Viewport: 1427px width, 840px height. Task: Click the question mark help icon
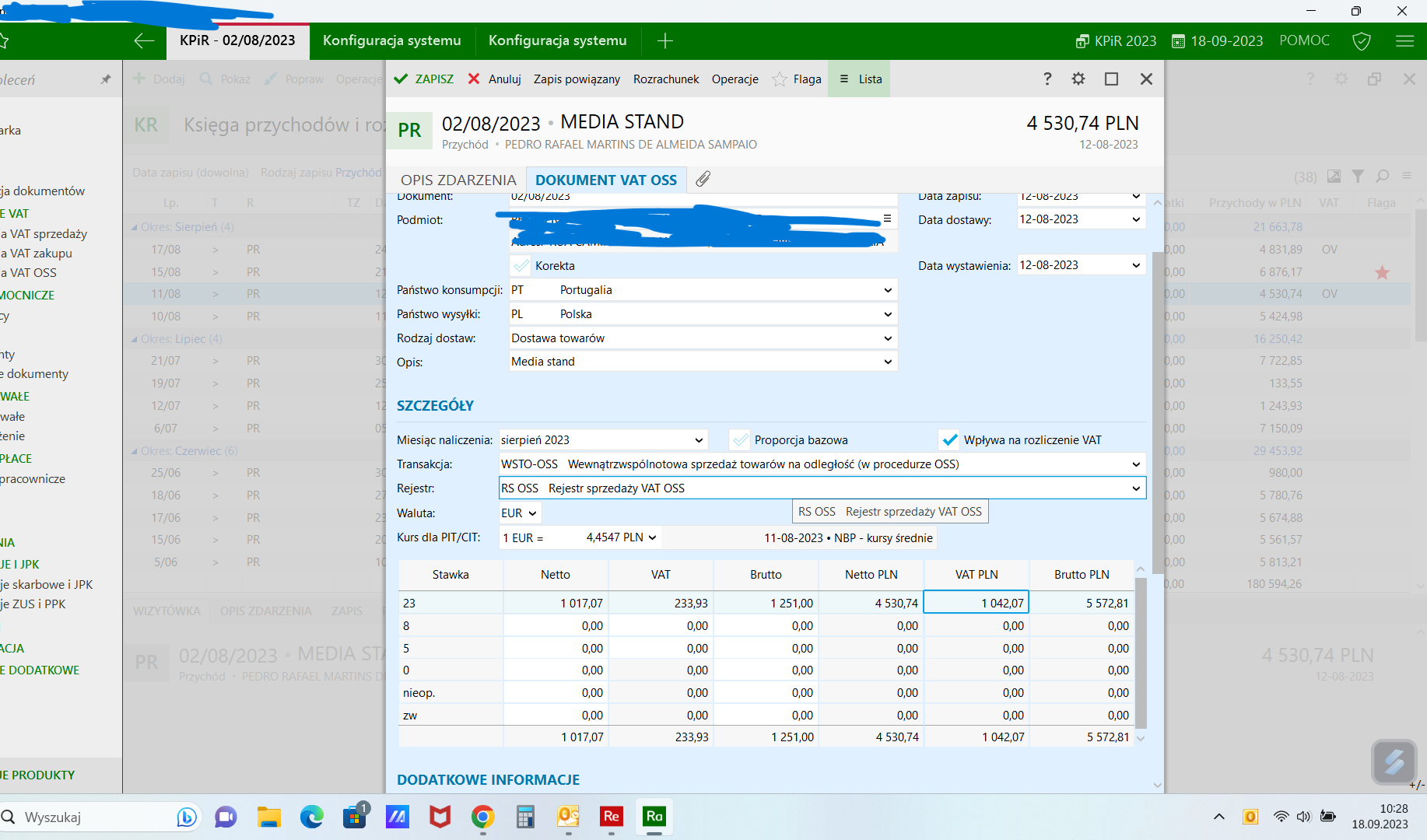pos(1047,79)
